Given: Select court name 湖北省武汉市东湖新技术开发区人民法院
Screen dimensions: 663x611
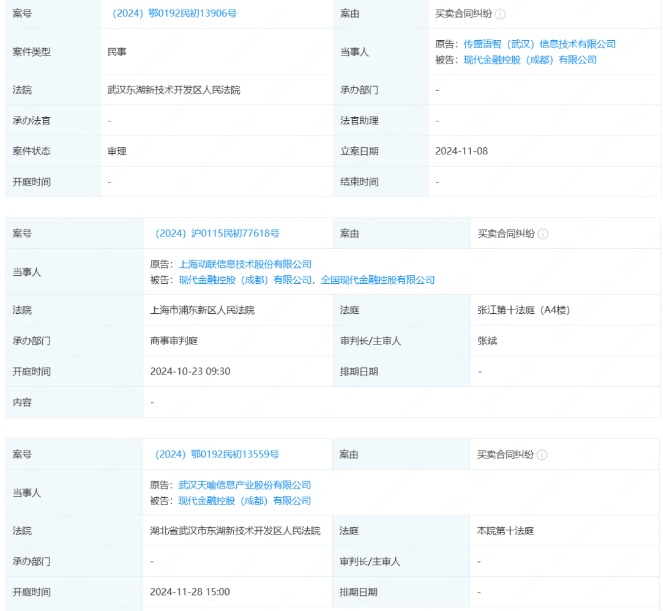Looking at the screenshot, I should (235, 531).
